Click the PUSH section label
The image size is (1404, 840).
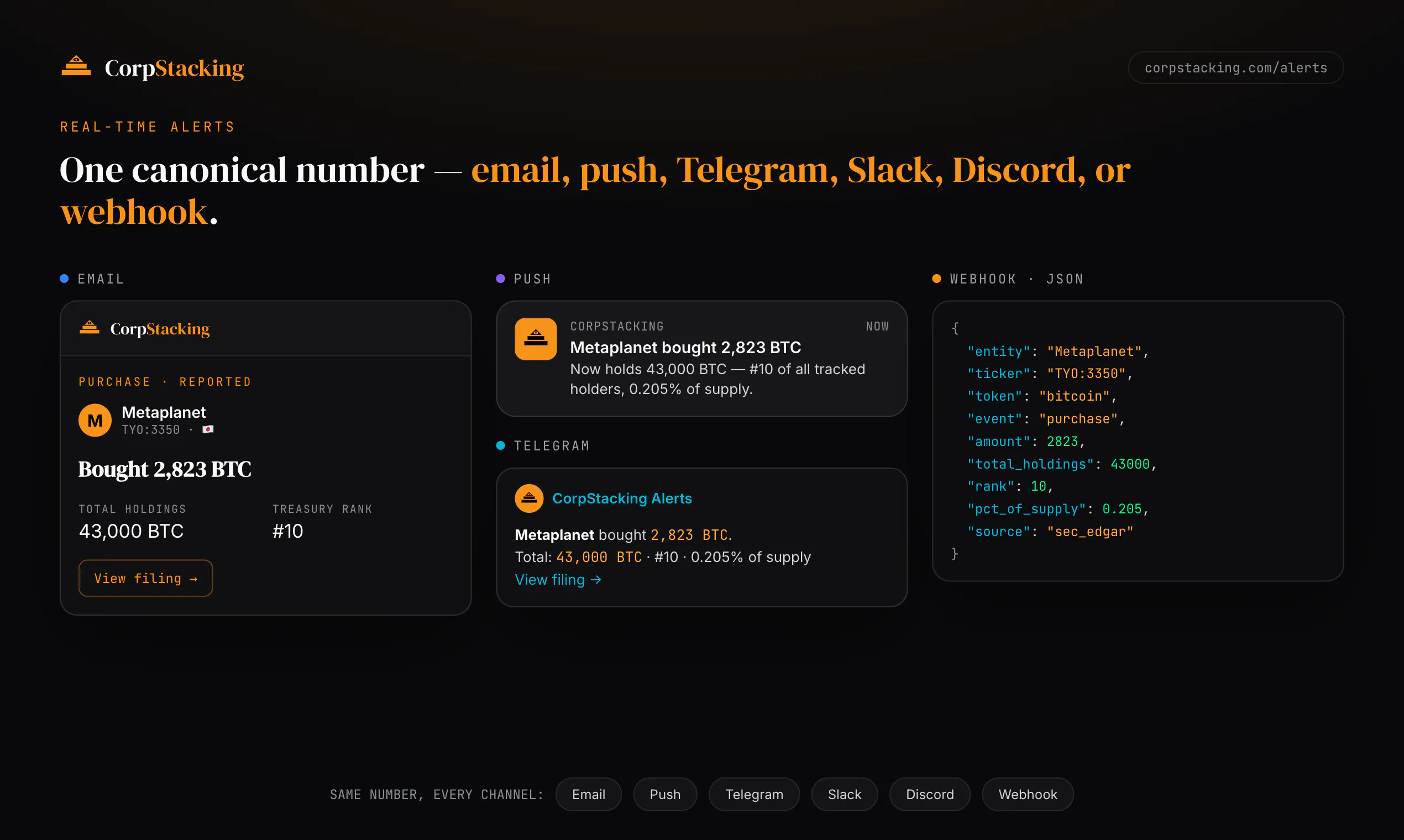tap(532, 279)
